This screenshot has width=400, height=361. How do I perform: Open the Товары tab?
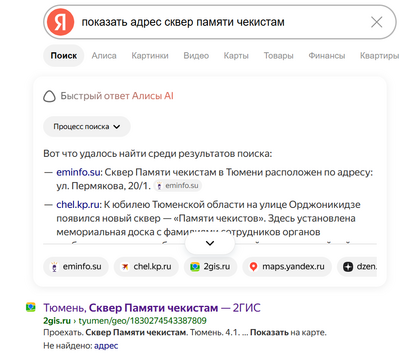(x=278, y=56)
